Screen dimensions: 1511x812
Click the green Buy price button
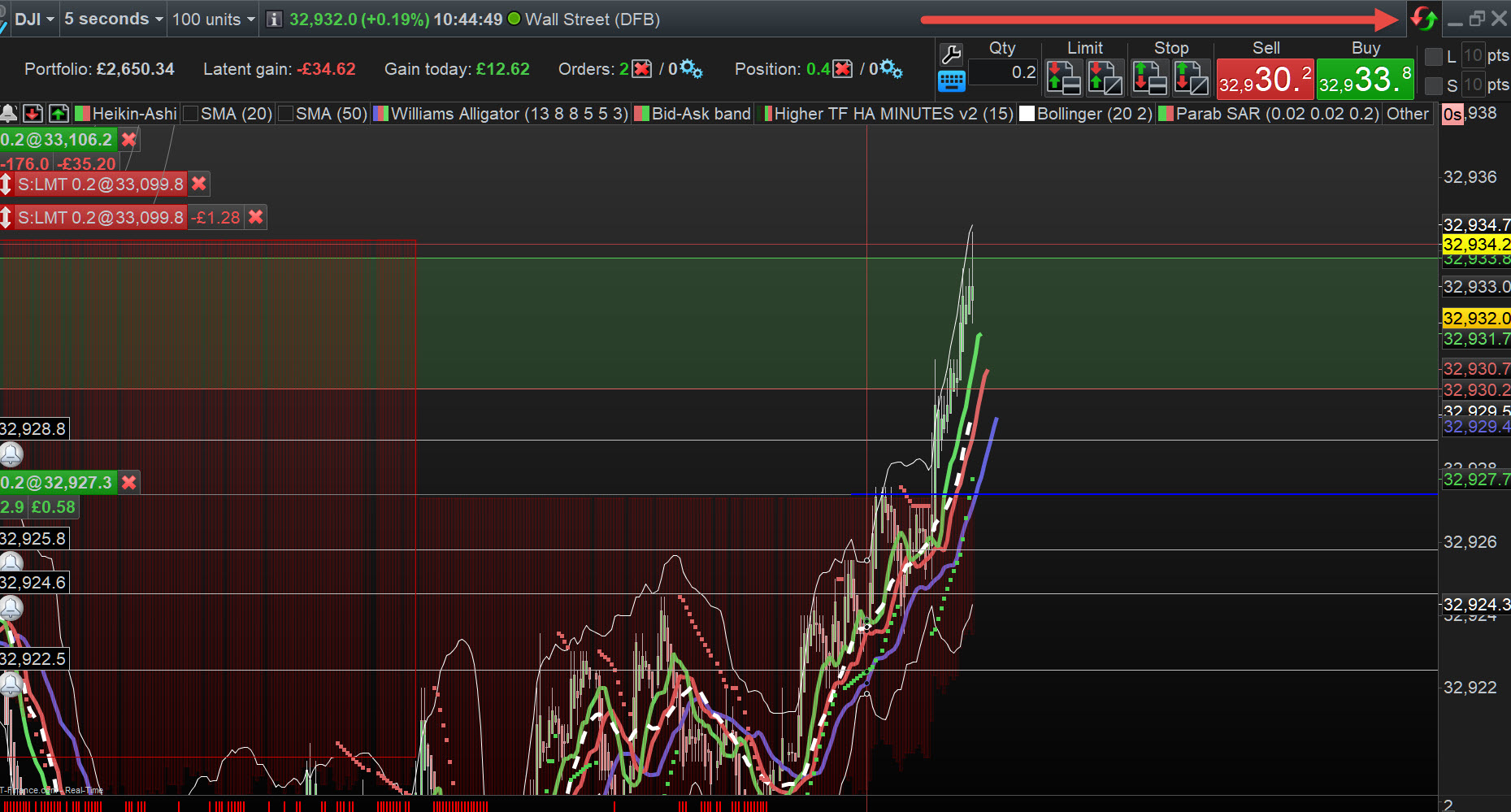click(x=1365, y=80)
